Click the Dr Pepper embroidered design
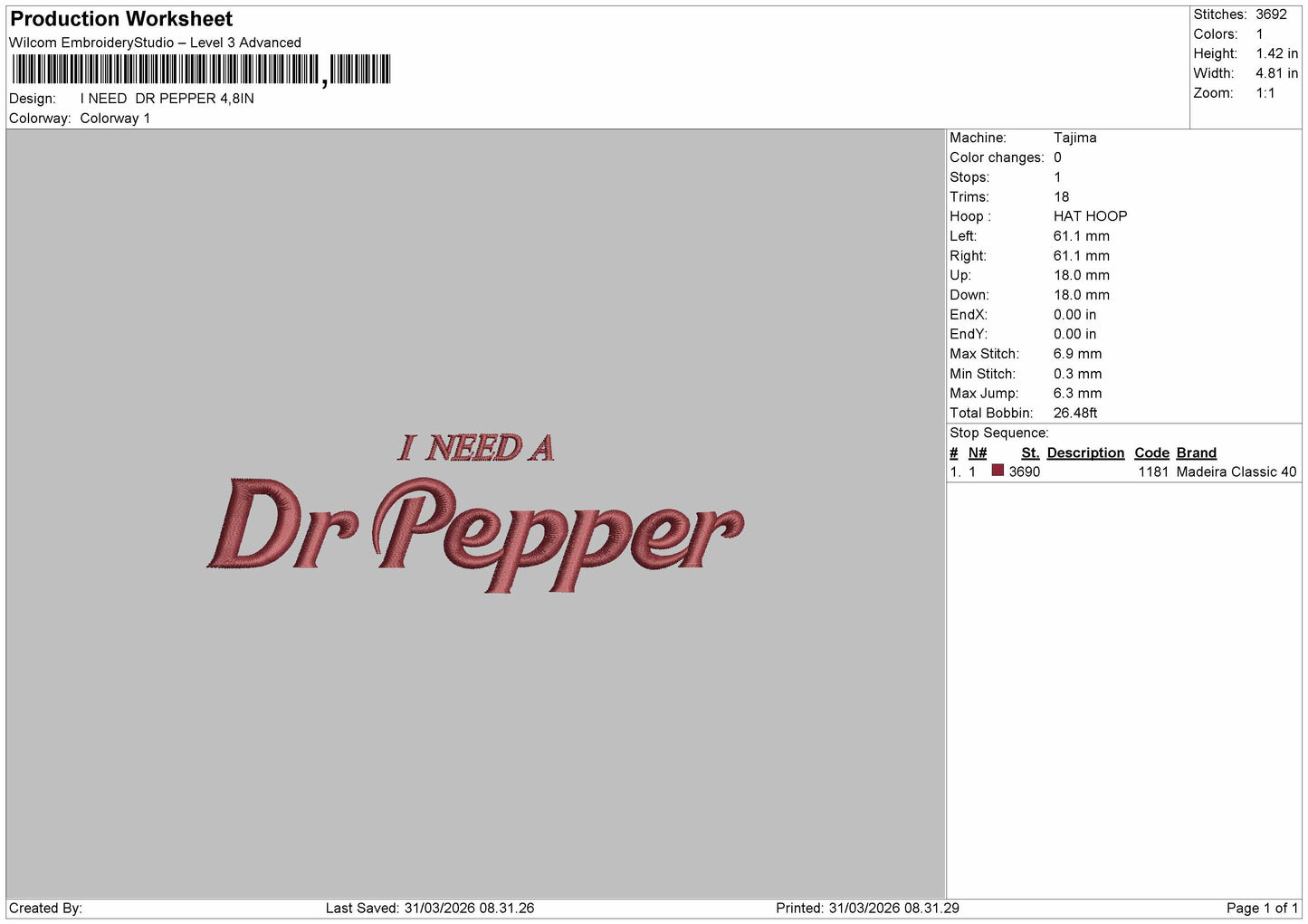 point(475,534)
